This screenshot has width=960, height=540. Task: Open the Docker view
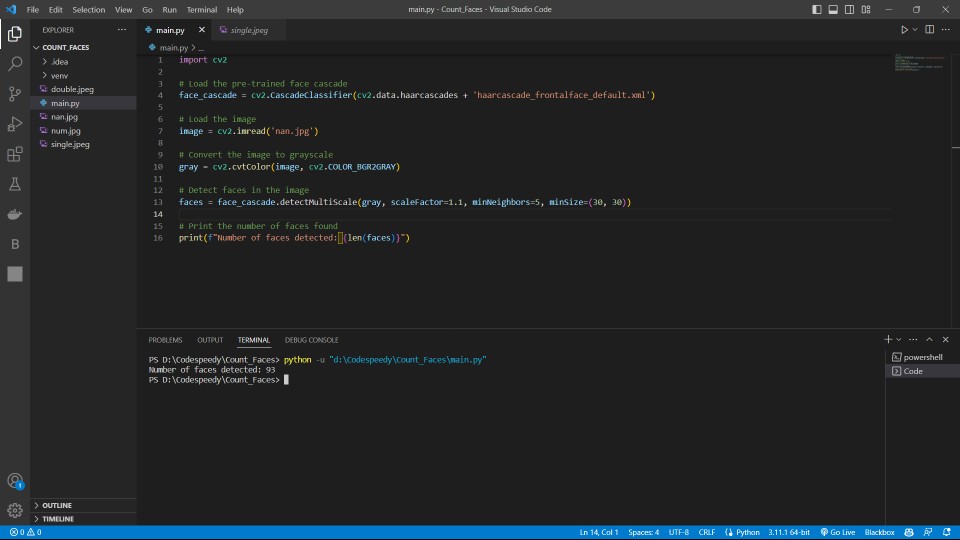(15, 214)
